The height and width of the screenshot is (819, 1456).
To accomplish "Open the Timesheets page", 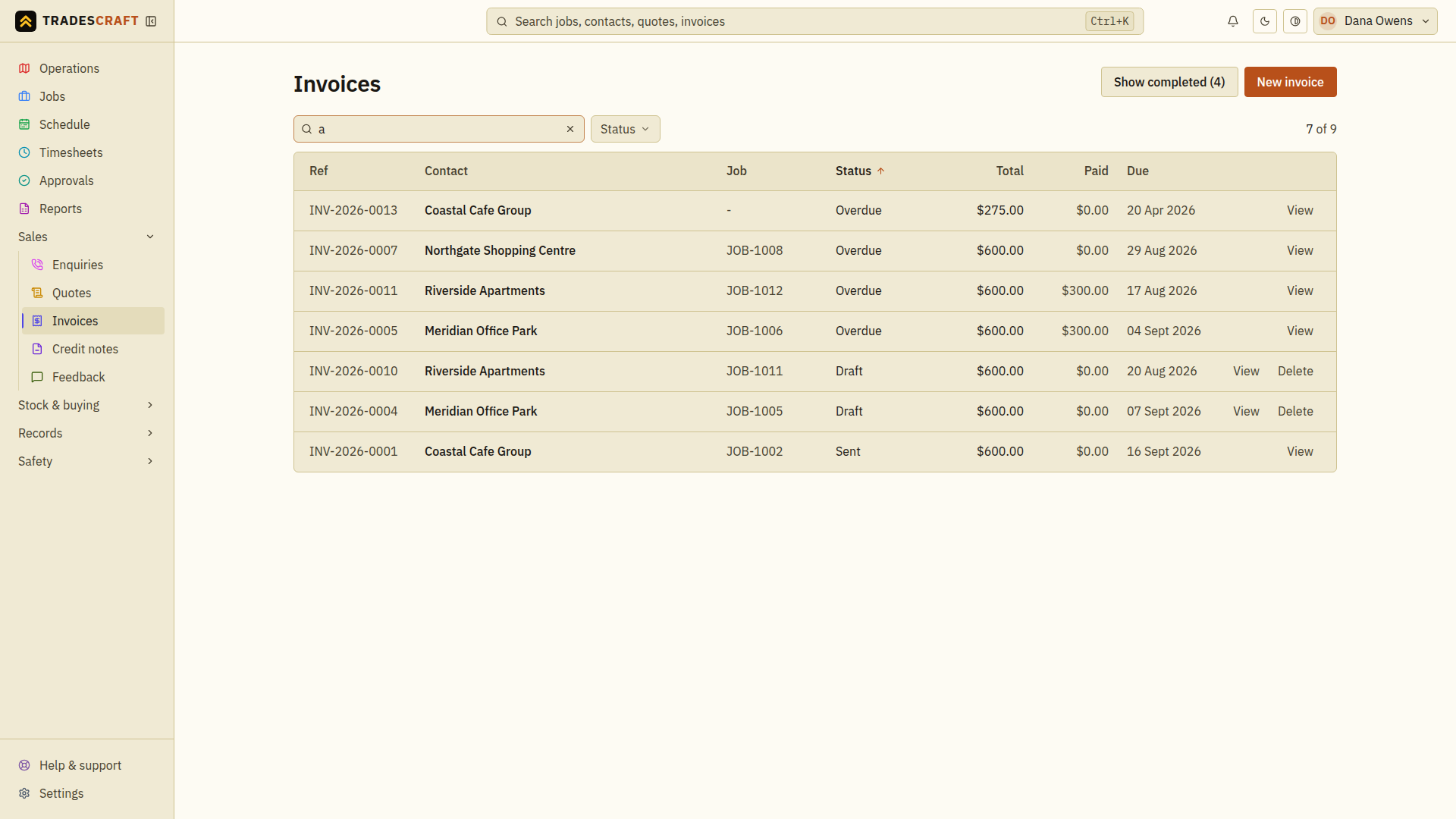I will click(87, 152).
